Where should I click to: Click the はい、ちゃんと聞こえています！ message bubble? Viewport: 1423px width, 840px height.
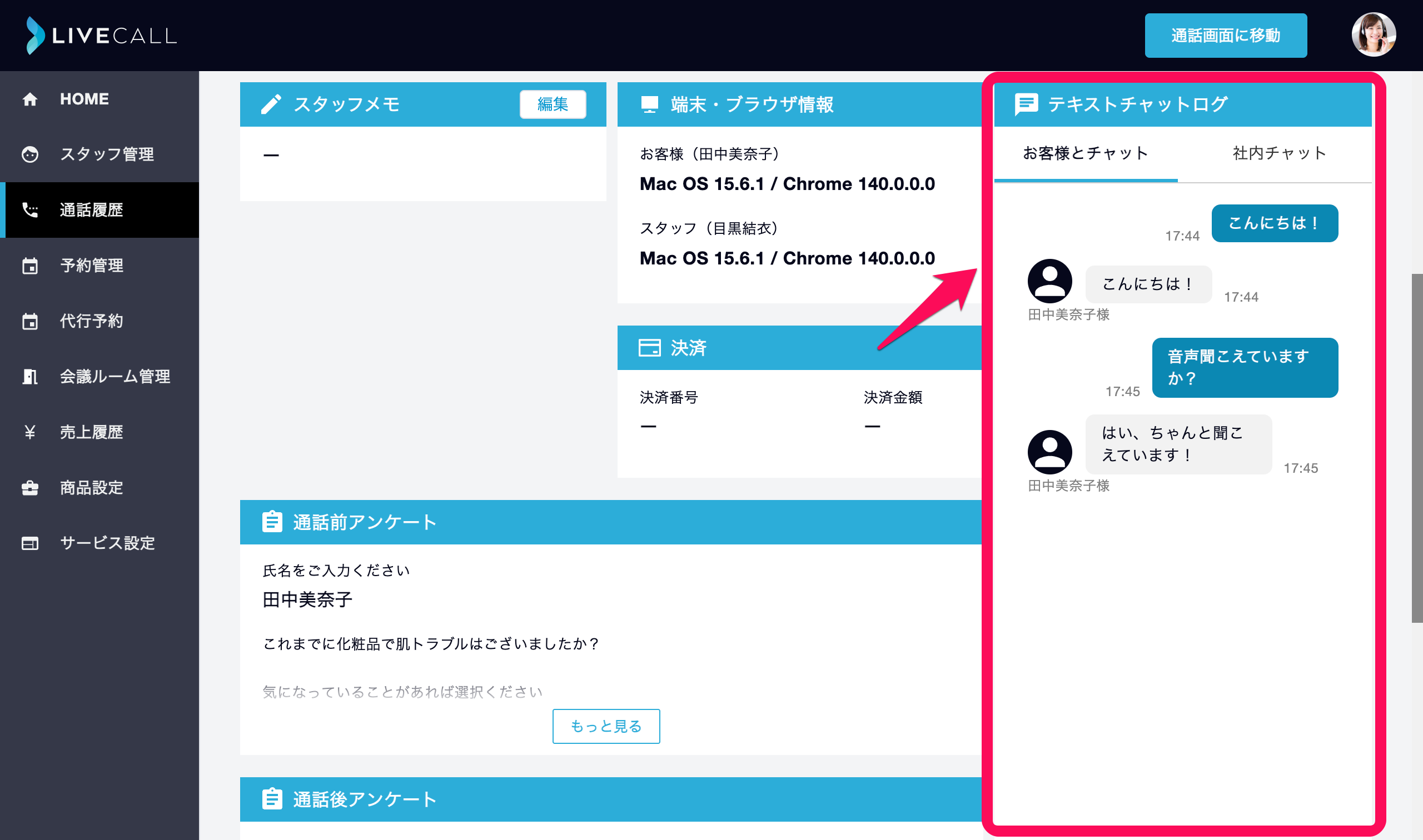coord(1178,444)
